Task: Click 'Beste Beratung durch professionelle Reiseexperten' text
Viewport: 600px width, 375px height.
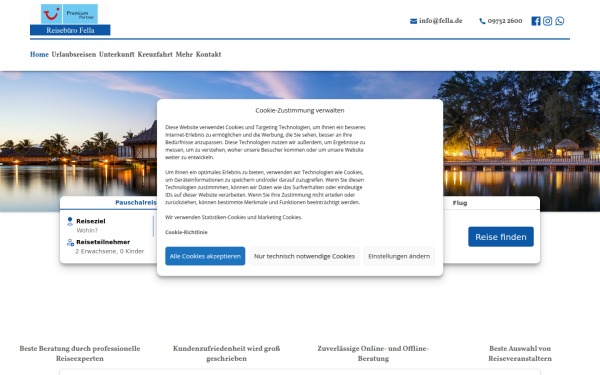Action: tap(80, 354)
